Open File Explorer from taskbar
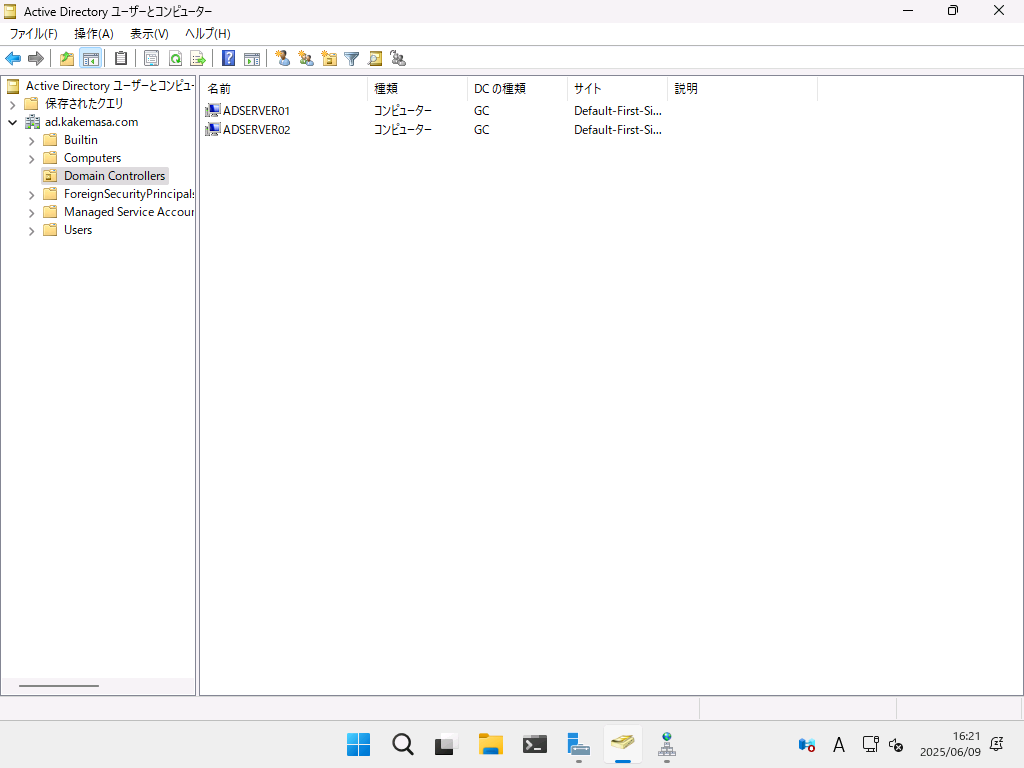Image resolution: width=1024 pixels, height=768 pixels. tap(490, 744)
